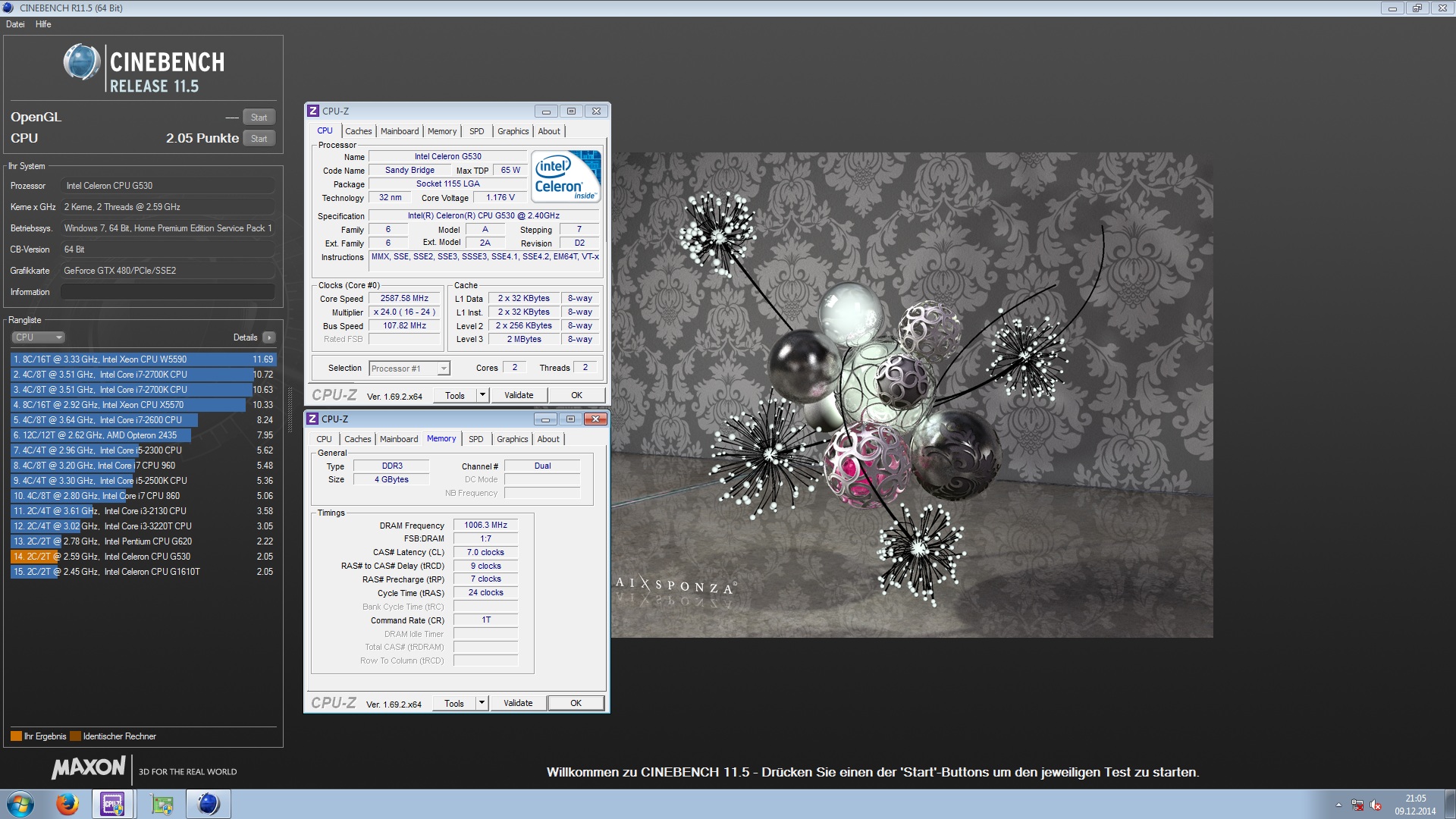
Task: Select the About tab in upper CPU-Z
Action: (549, 131)
